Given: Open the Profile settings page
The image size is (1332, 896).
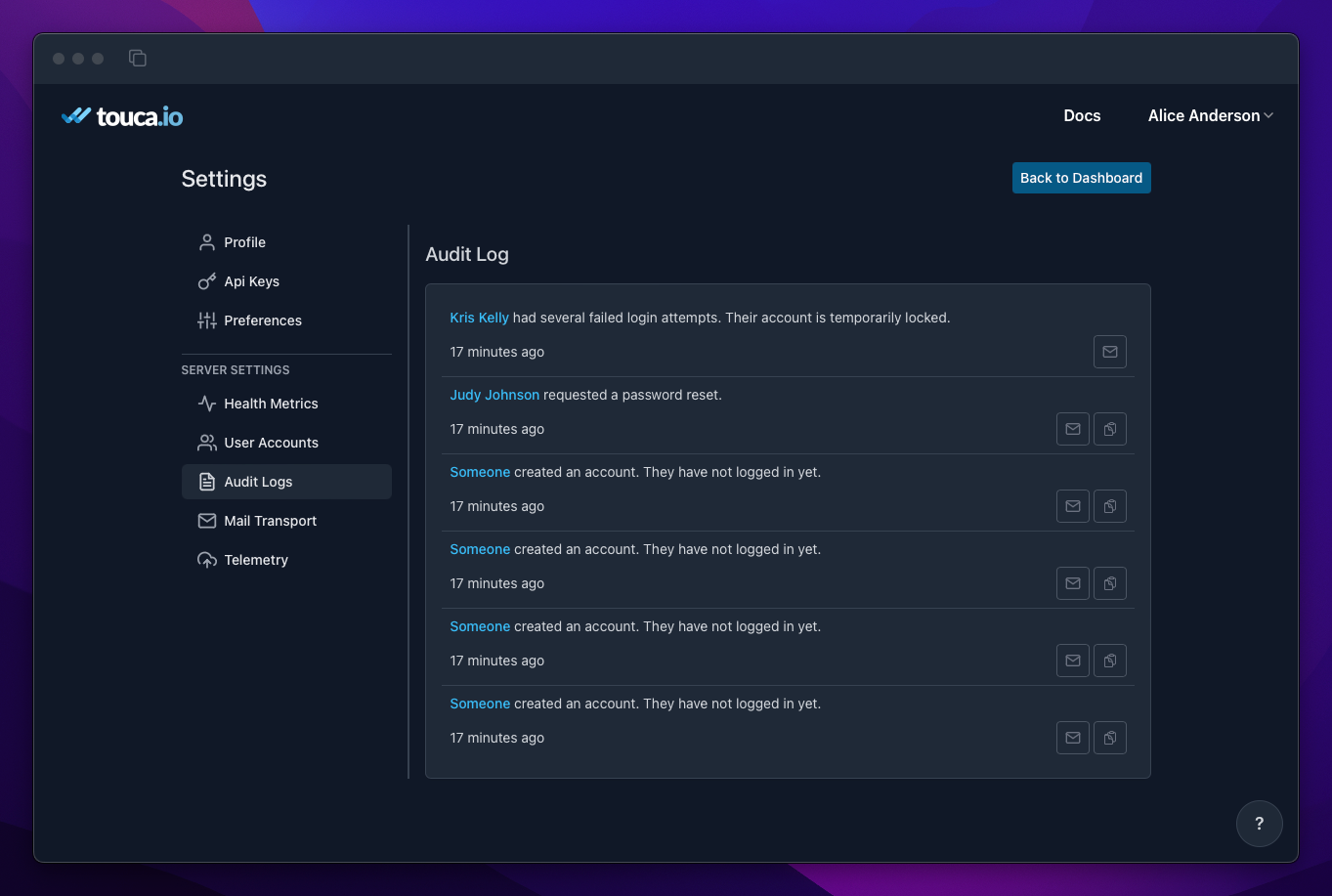Looking at the screenshot, I should point(286,242).
